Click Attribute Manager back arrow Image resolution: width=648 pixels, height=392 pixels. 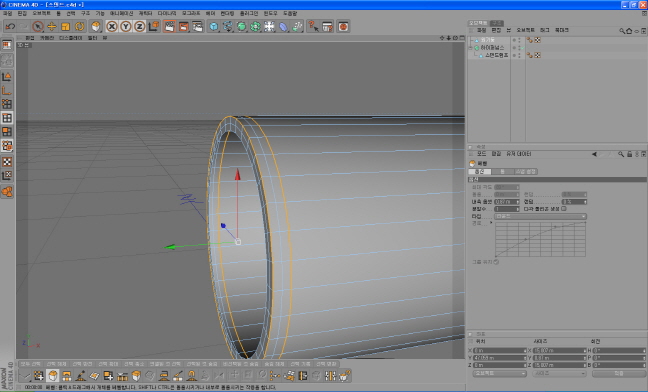click(x=594, y=154)
